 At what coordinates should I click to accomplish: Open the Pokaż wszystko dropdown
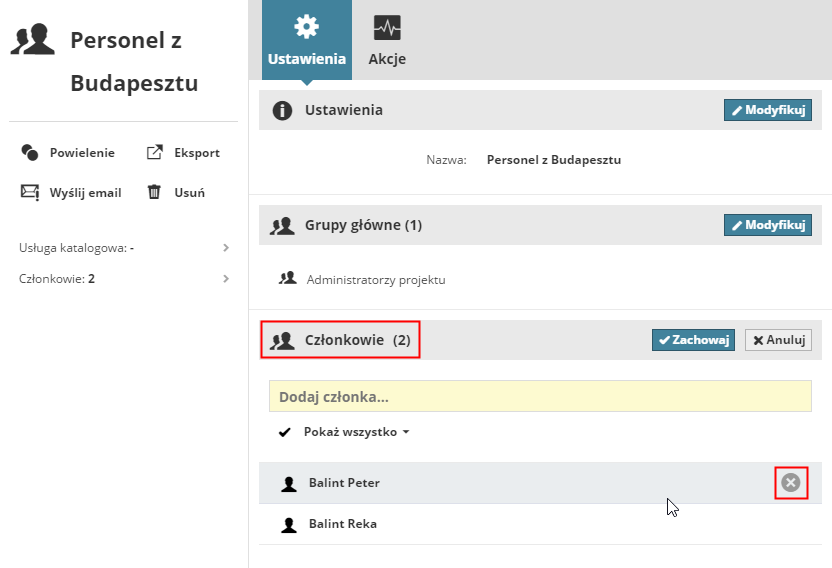[x=356, y=433]
